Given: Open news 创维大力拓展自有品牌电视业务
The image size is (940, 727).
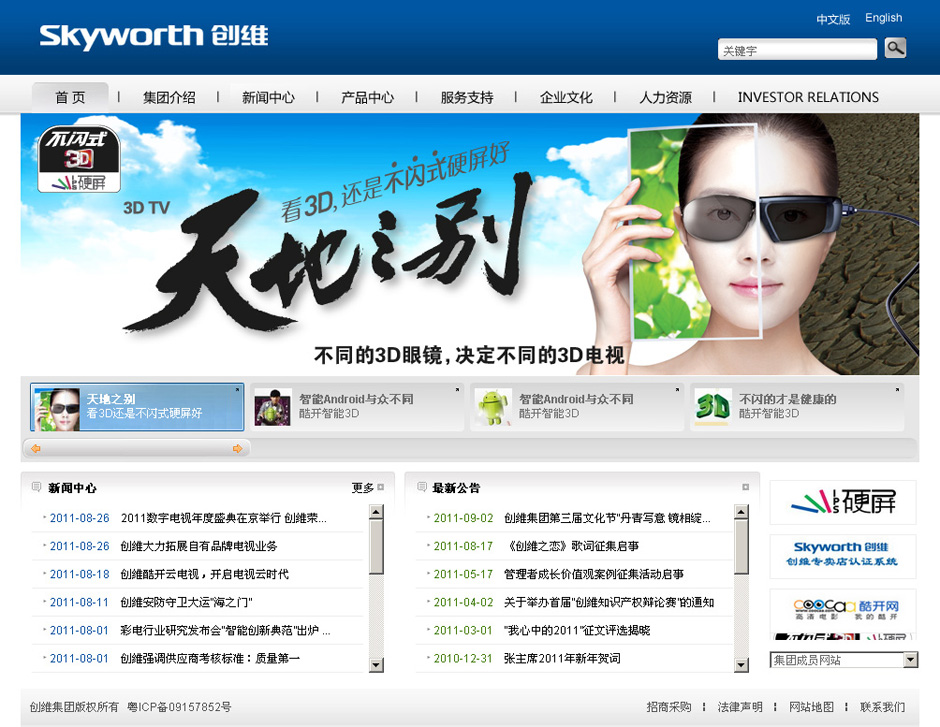Looking at the screenshot, I should pos(199,546).
